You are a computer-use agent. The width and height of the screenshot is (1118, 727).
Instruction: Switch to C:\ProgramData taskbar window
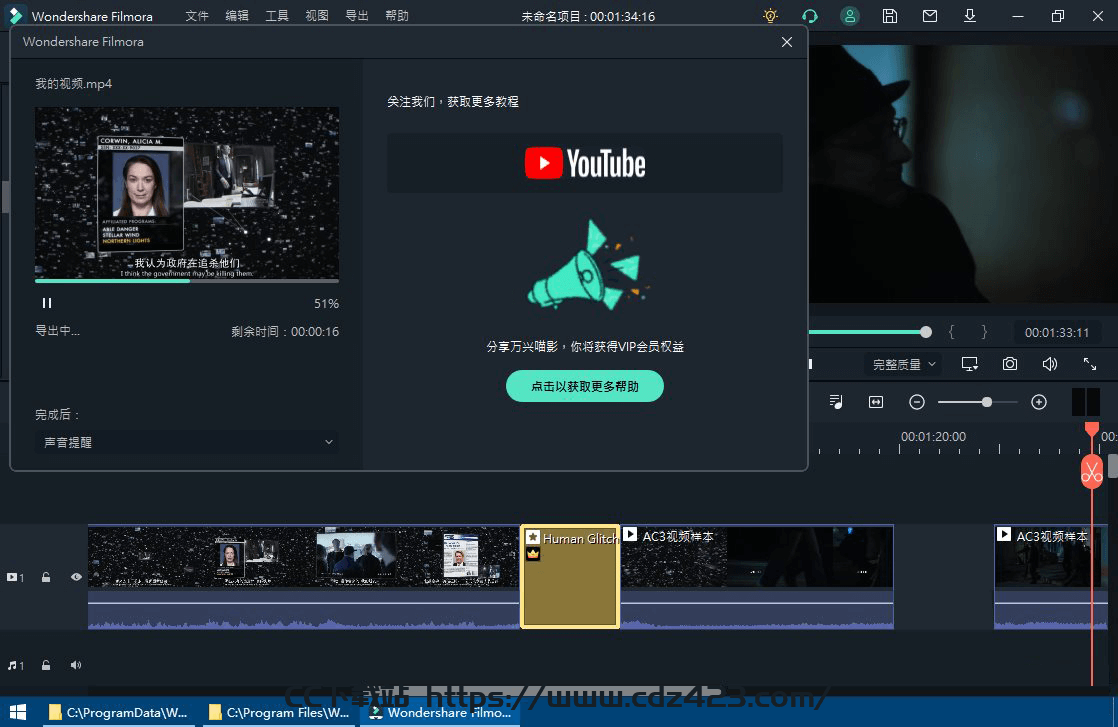click(x=118, y=712)
